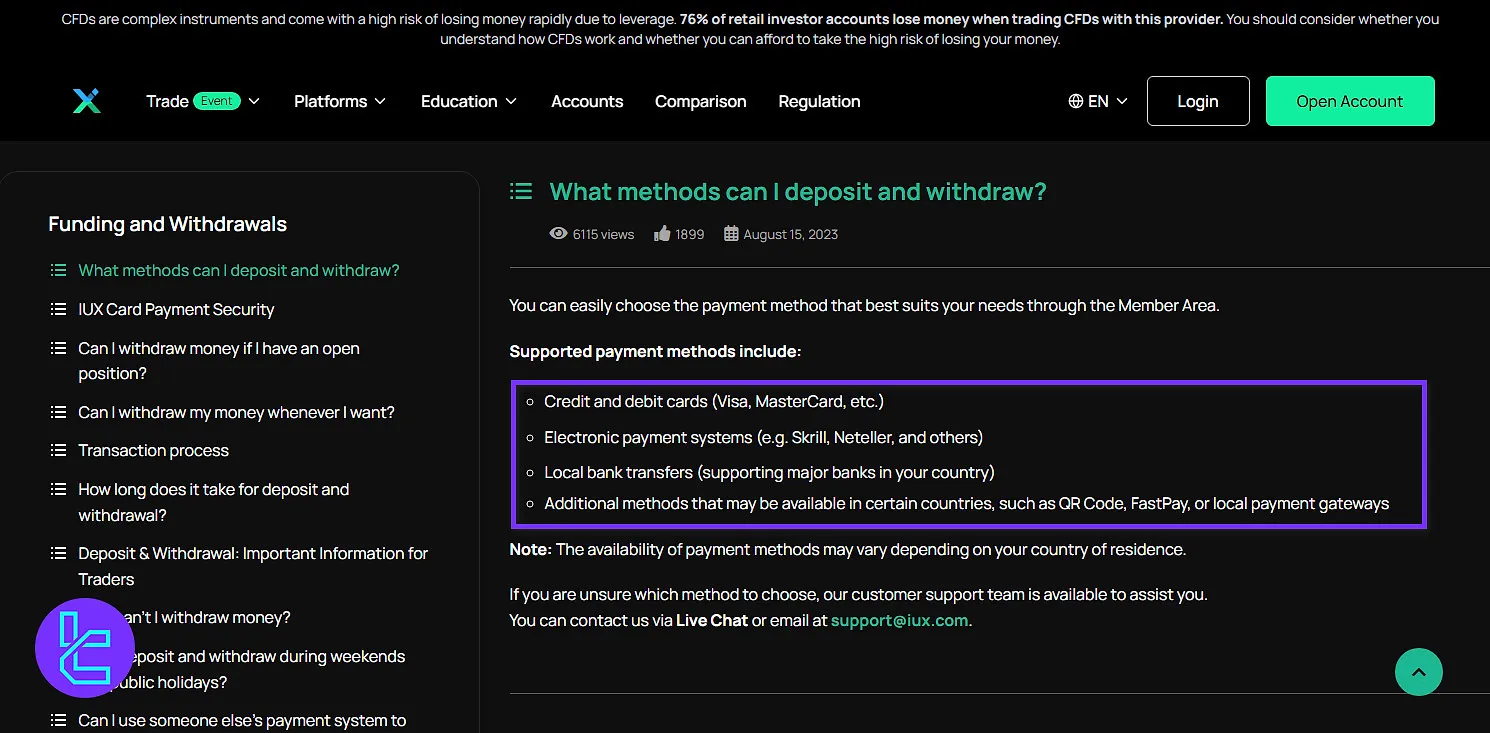This screenshot has height=733, width=1490.
Task: Click the eye views icon
Action: coord(558,234)
